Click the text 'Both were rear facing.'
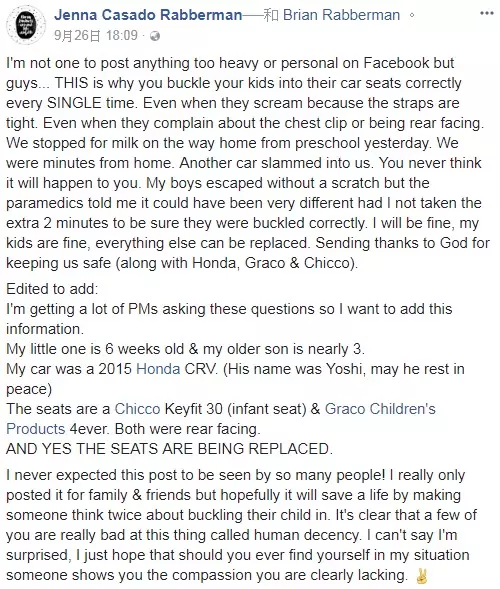This screenshot has height=589, width=500. (187, 429)
